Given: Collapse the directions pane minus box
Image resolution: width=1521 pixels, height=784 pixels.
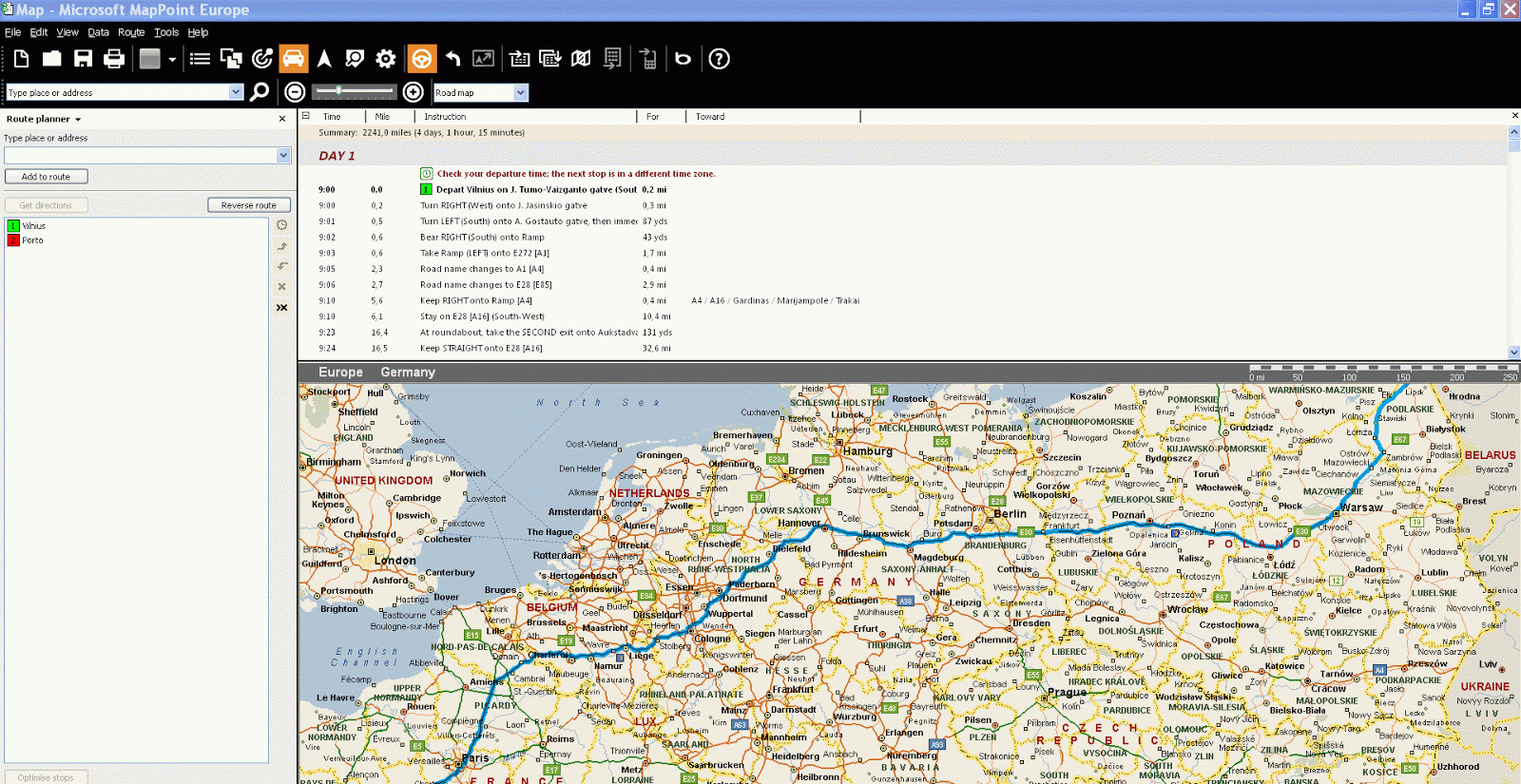Looking at the screenshot, I should tap(306, 116).
